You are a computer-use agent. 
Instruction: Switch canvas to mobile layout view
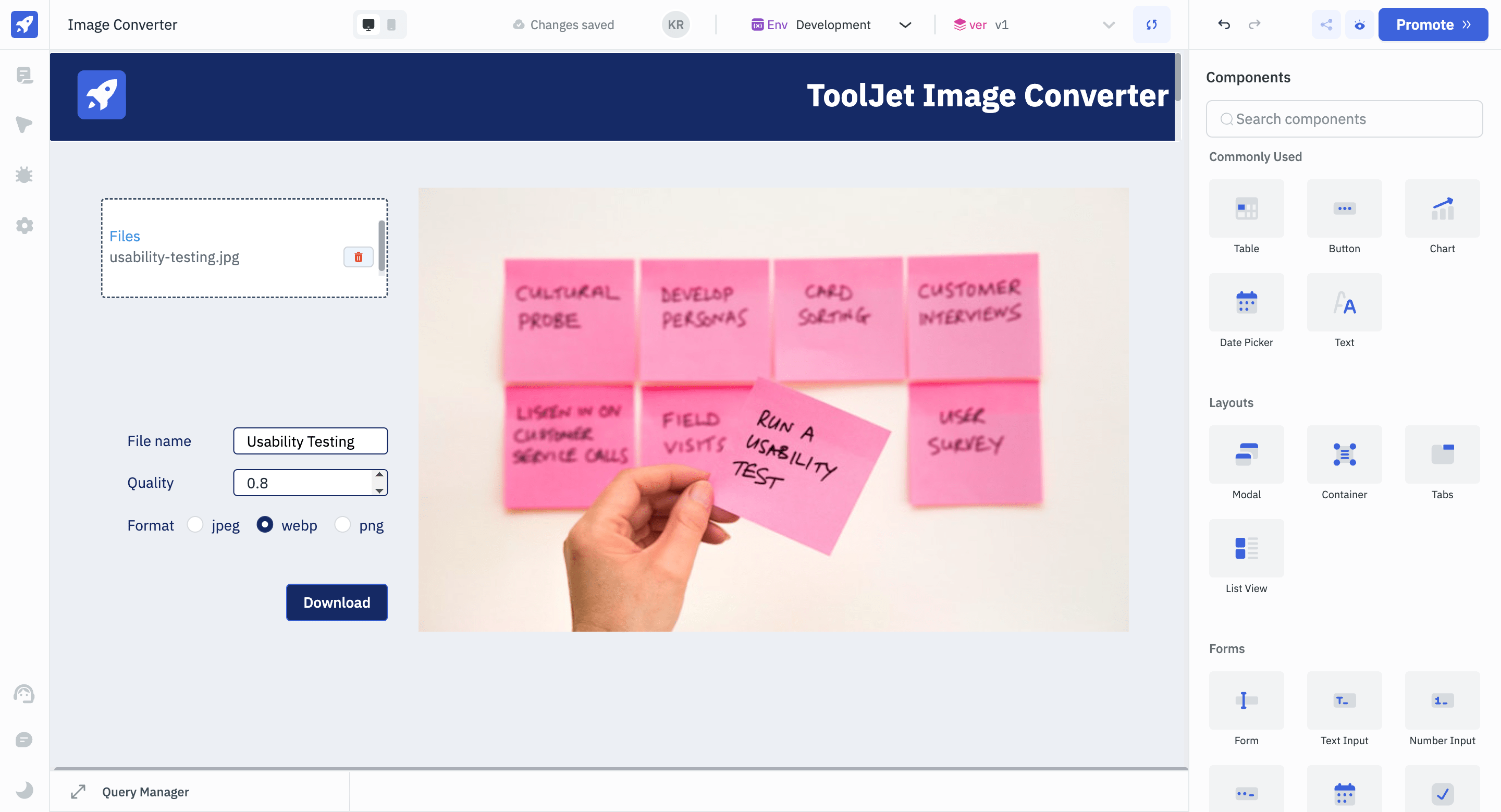pyautogui.click(x=391, y=24)
